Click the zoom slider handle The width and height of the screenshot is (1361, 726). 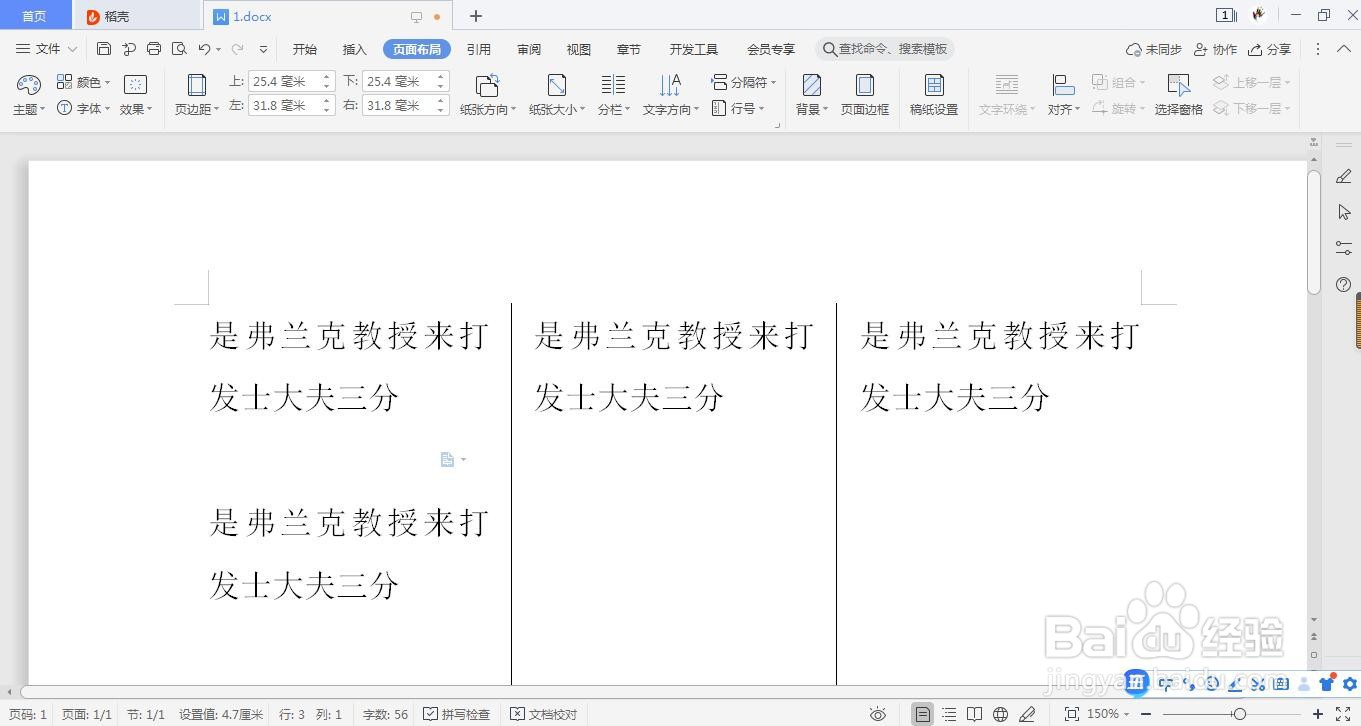(1239, 714)
